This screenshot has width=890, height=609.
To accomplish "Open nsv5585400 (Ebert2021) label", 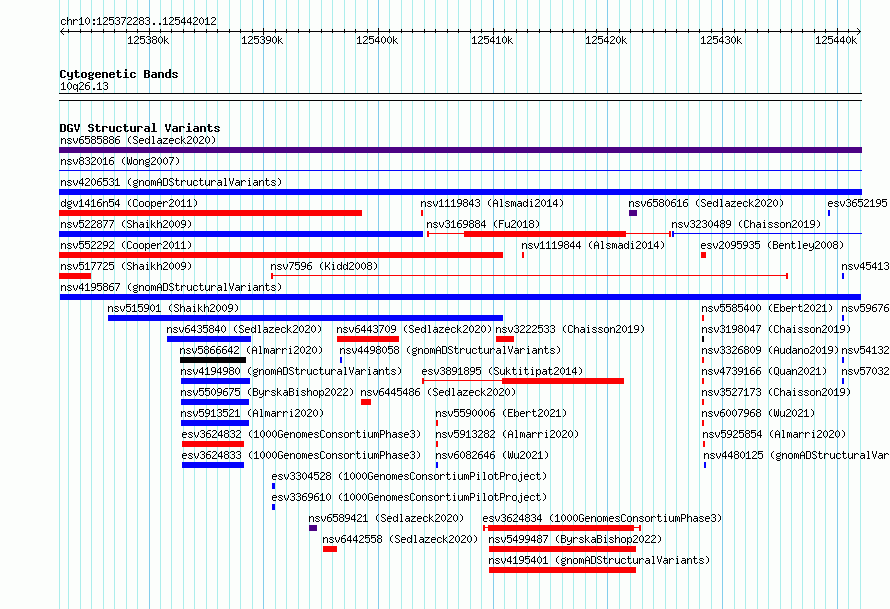I will [767, 308].
